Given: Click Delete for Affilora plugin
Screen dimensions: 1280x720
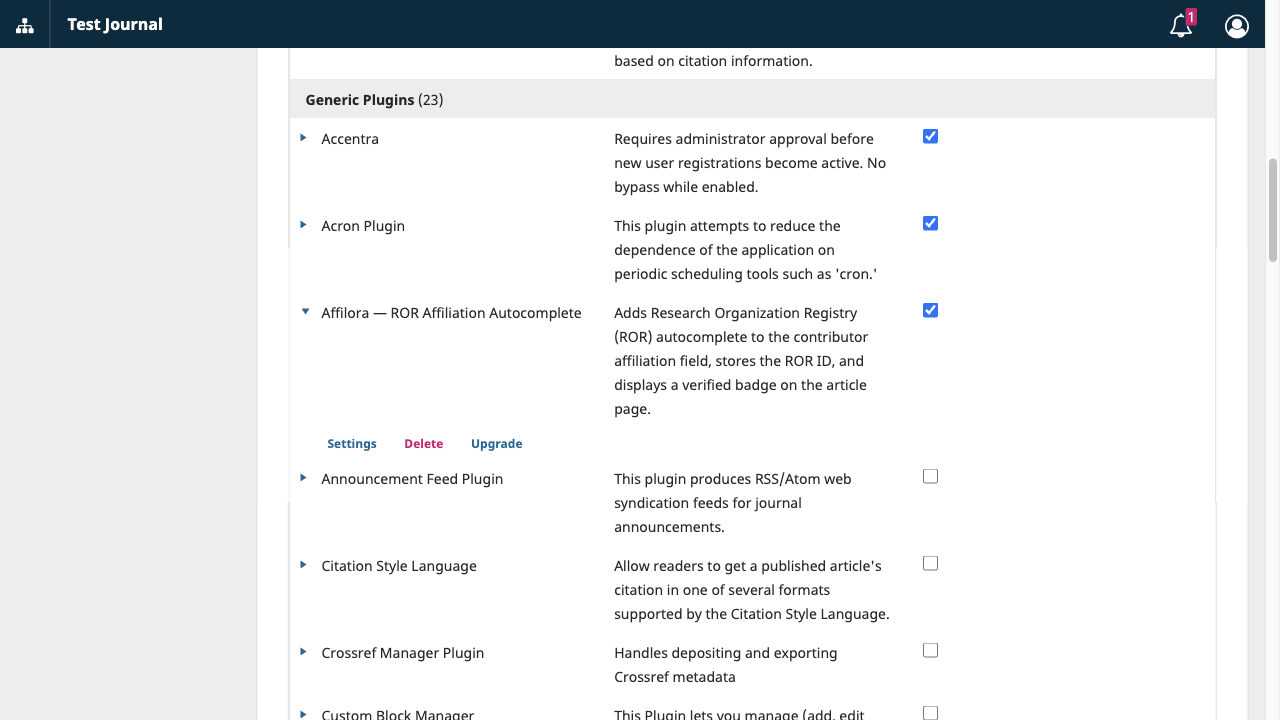Looking at the screenshot, I should (x=423, y=444).
